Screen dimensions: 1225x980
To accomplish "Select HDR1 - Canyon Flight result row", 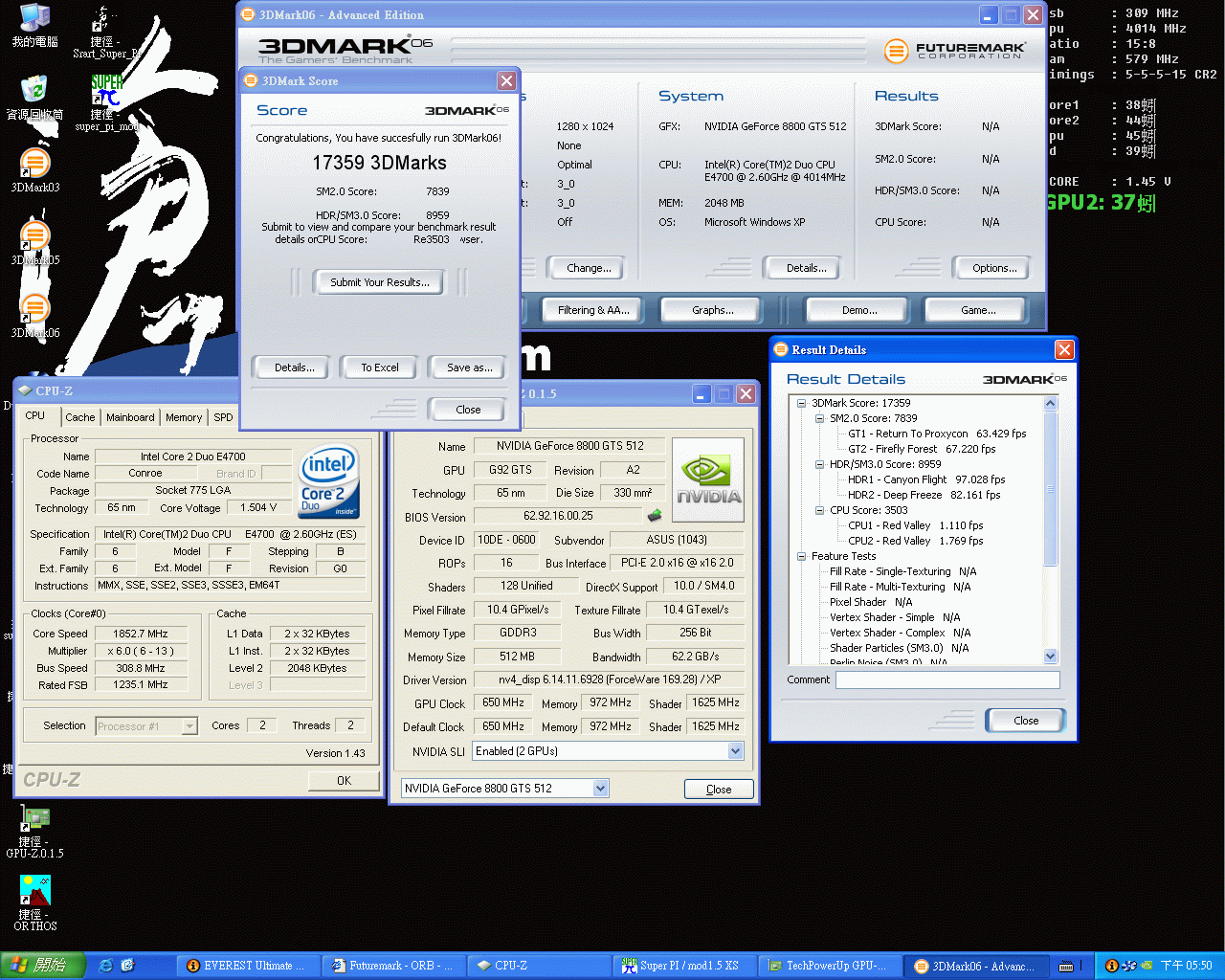I will (x=926, y=479).
